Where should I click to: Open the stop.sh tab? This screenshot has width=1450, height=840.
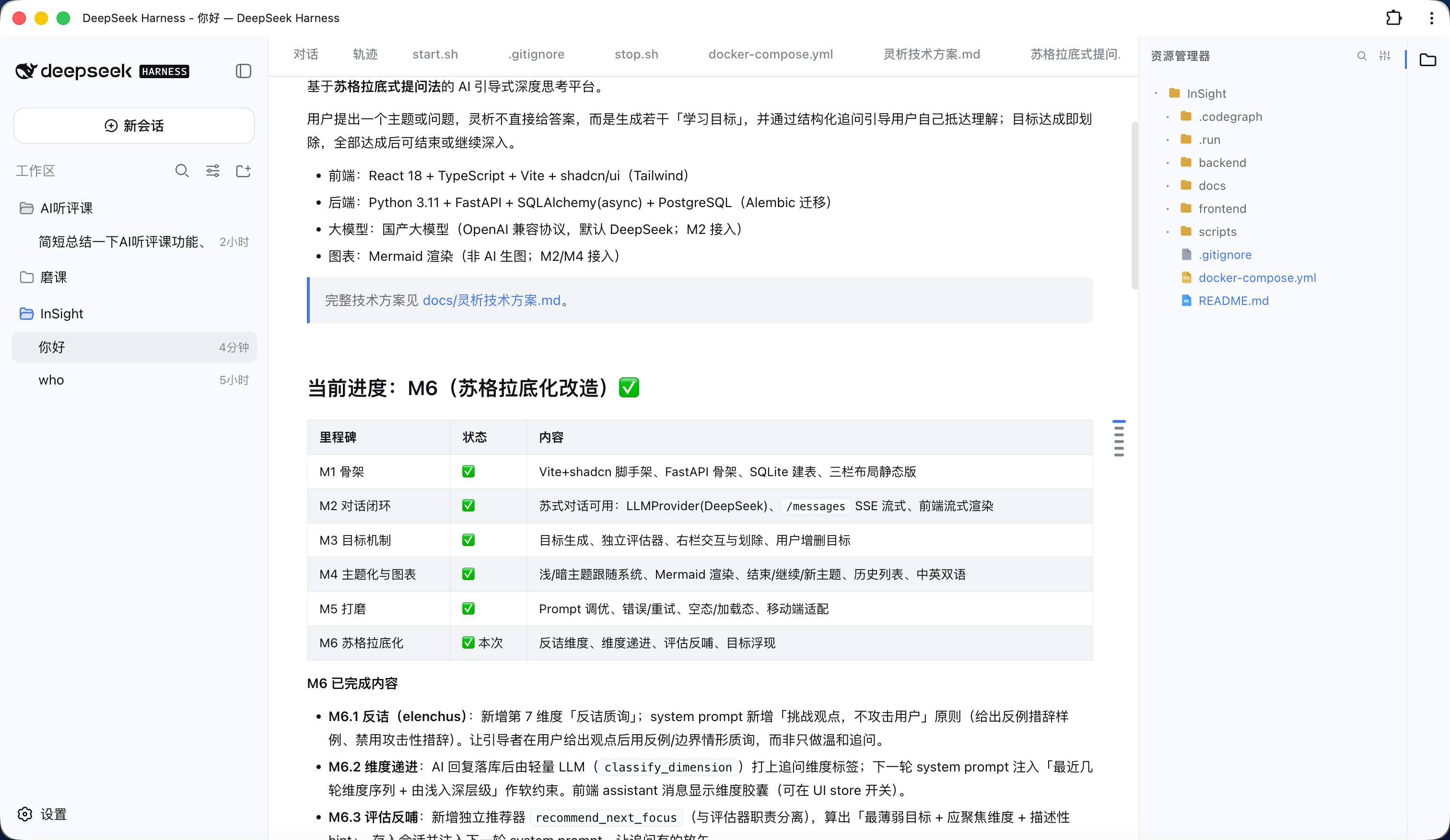tap(636, 54)
